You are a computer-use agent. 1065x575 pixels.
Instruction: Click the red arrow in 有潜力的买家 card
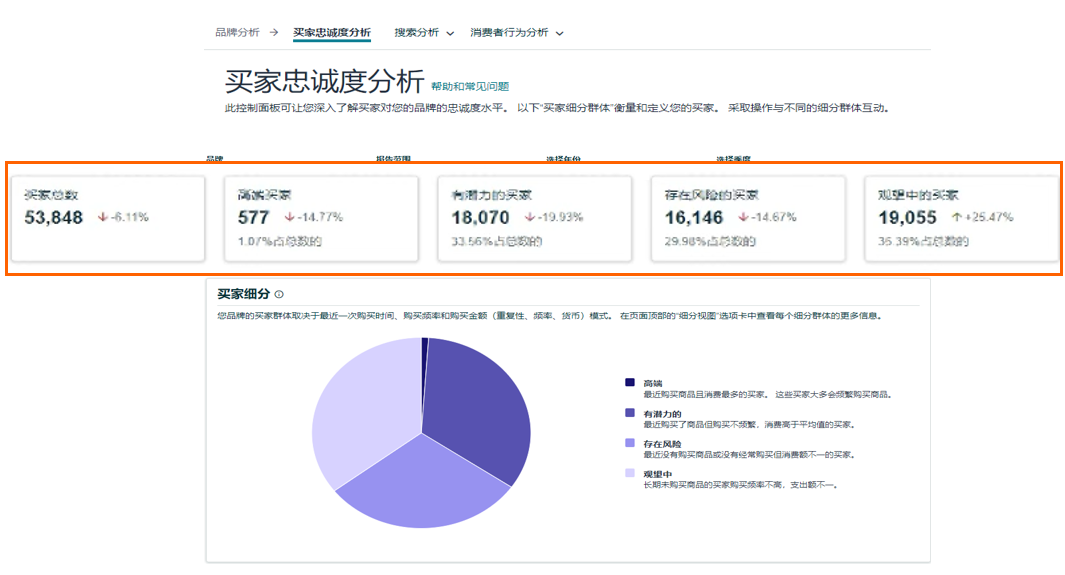(529, 217)
